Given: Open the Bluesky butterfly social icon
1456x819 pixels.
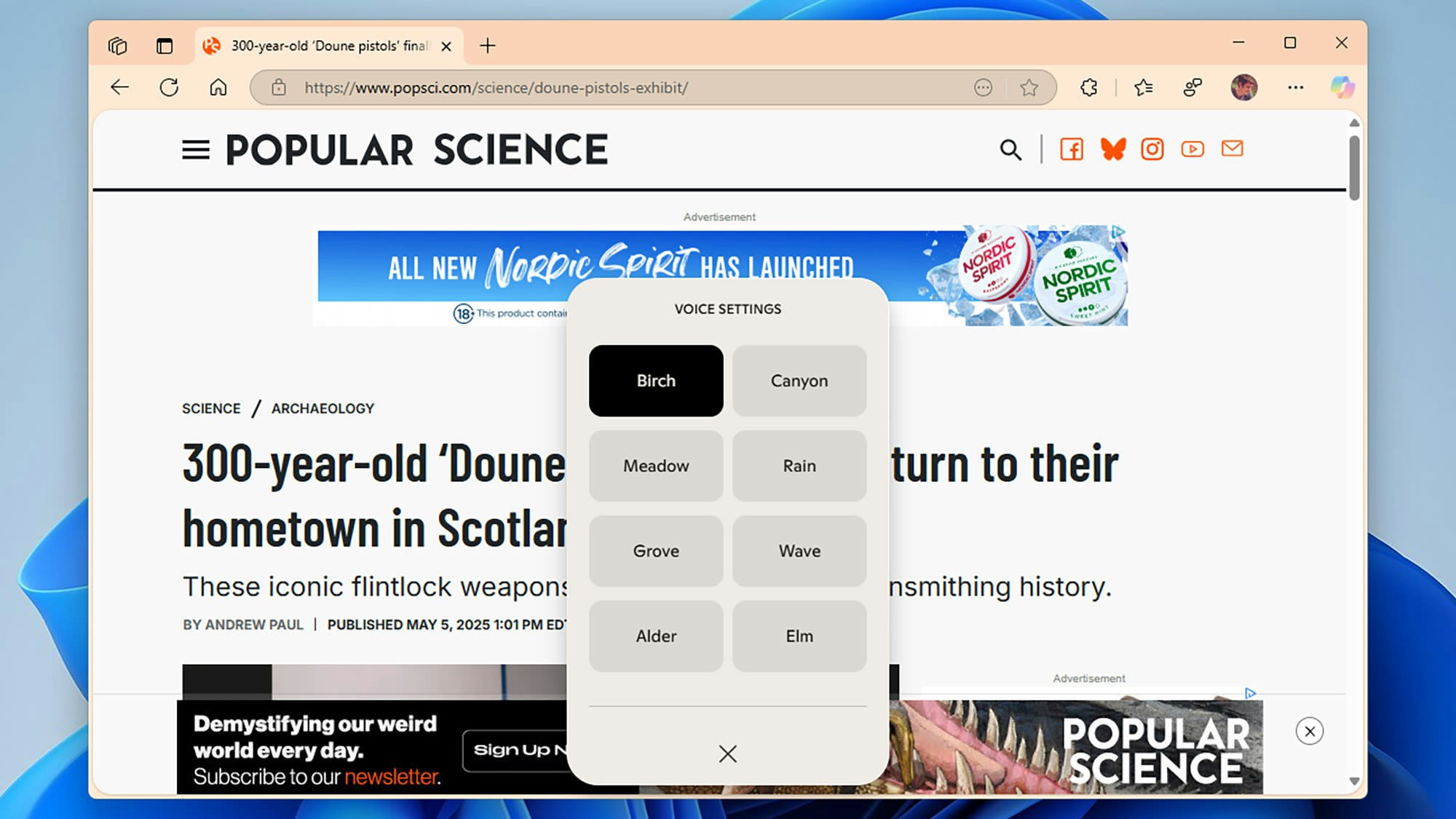Looking at the screenshot, I should click(1112, 150).
